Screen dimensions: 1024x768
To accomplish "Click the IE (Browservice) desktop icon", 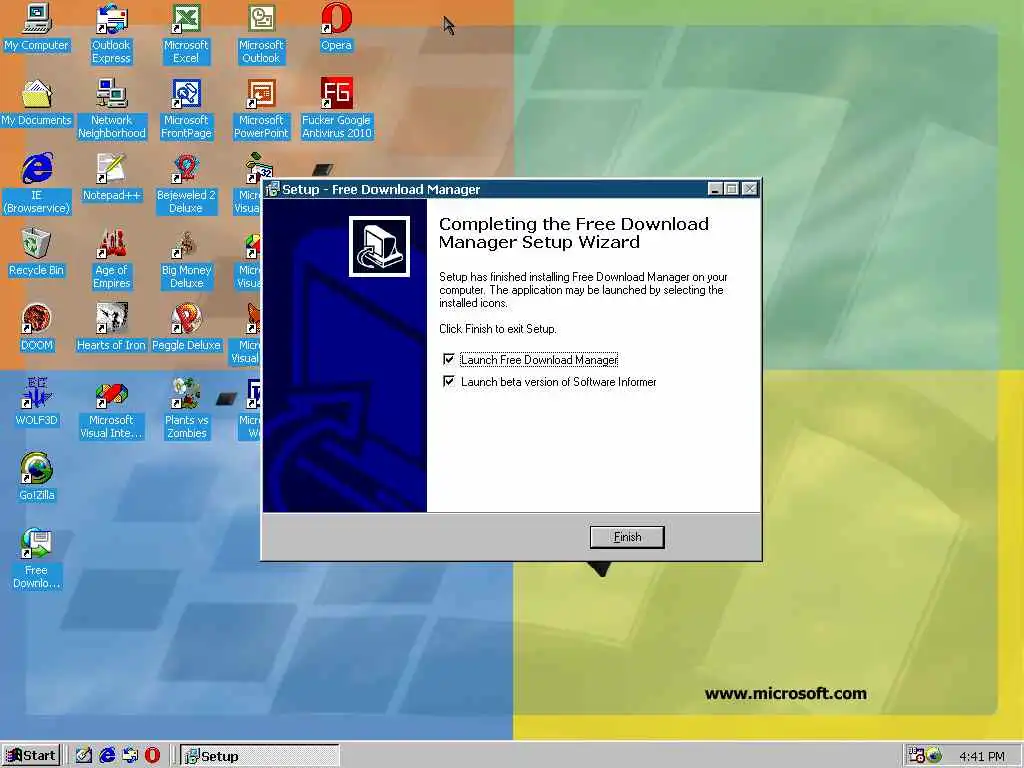I will pyautogui.click(x=37, y=184).
